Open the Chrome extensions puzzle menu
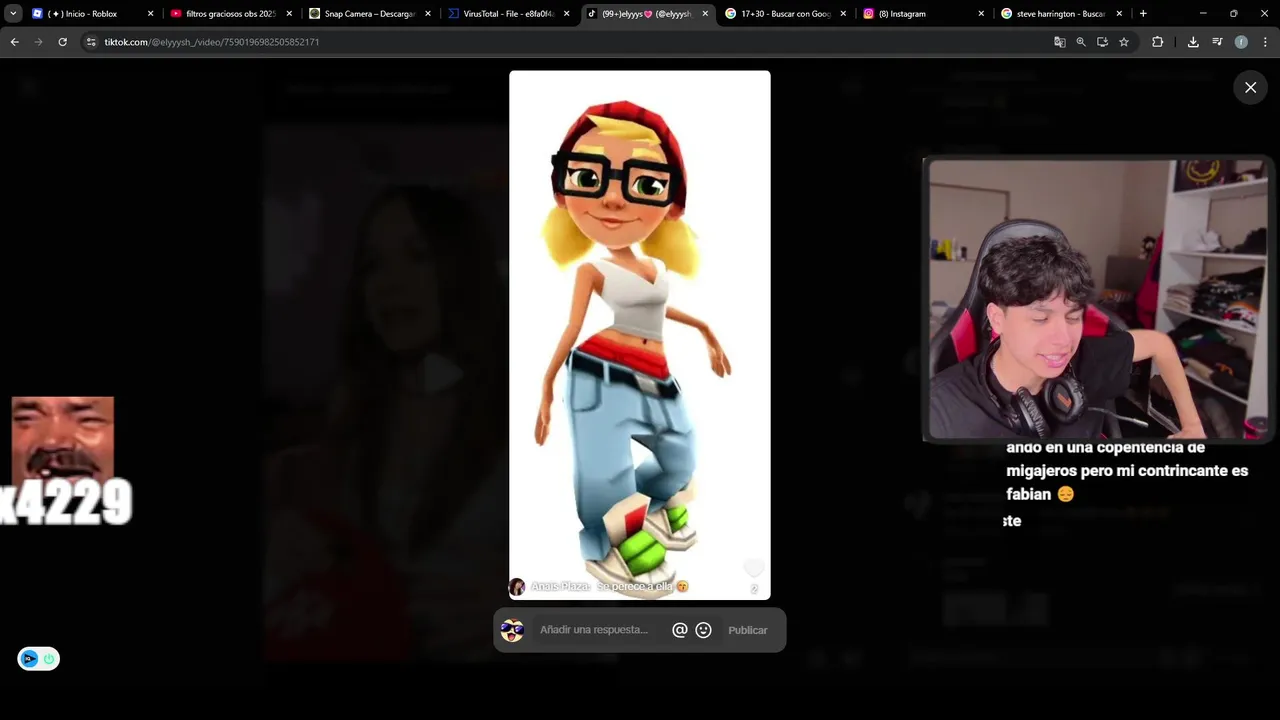The height and width of the screenshot is (720, 1280). point(1157,42)
